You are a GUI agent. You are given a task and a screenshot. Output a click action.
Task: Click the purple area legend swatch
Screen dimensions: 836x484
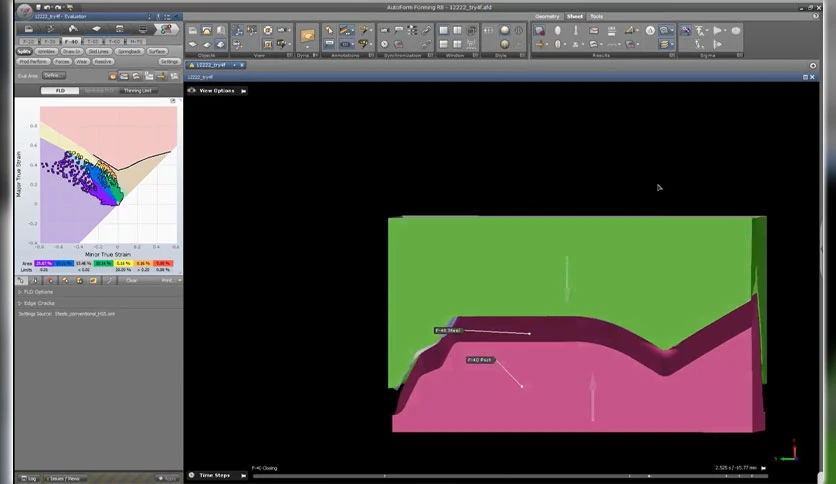44,263
